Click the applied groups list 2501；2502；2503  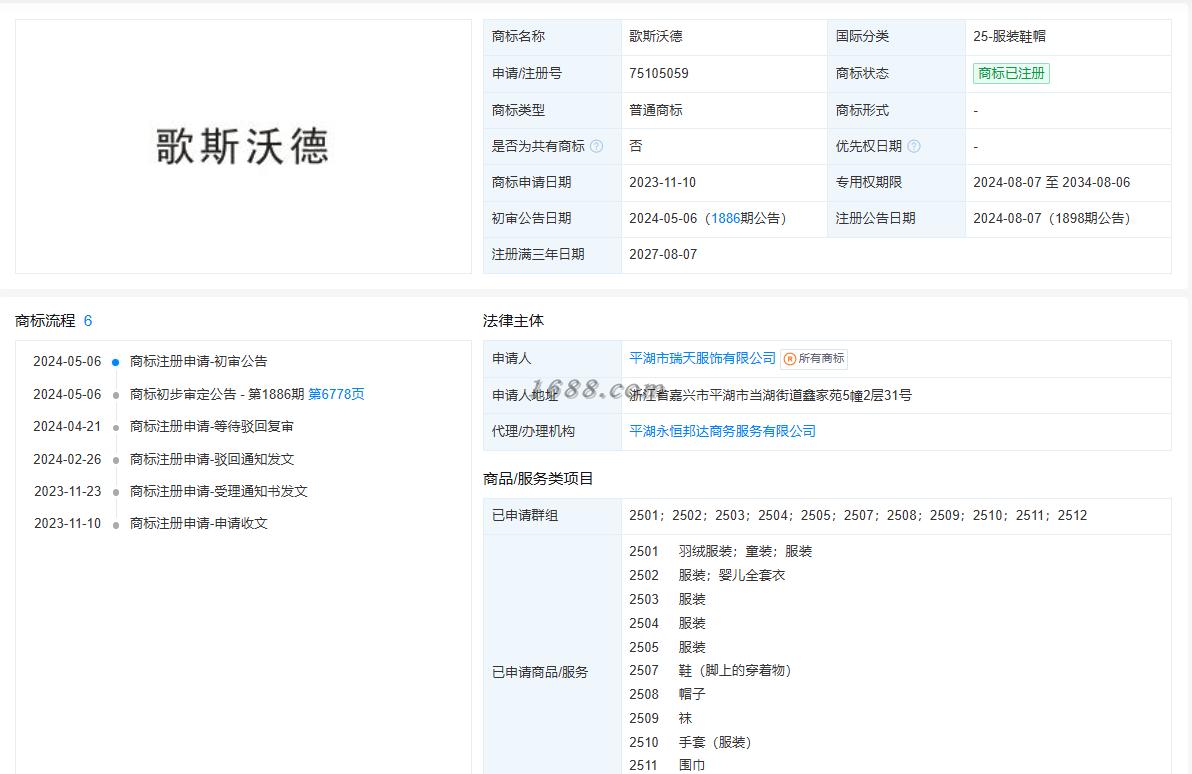(x=858, y=515)
